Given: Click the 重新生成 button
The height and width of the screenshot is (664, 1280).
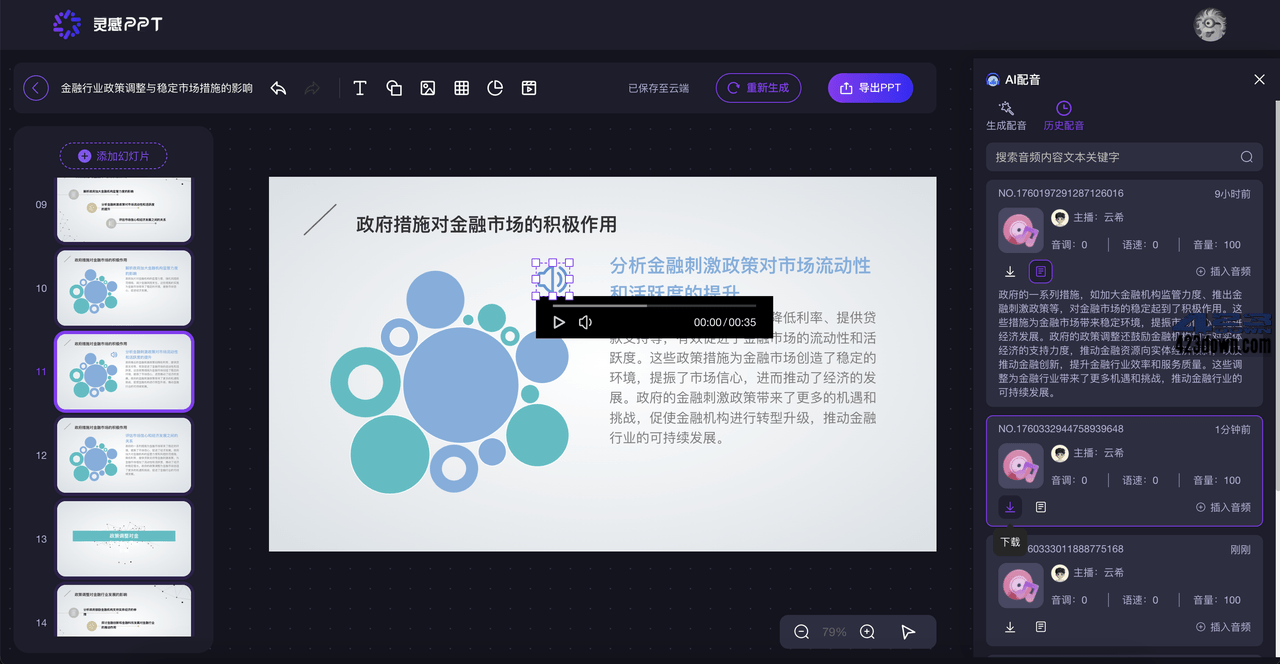Looking at the screenshot, I should (758, 87).
